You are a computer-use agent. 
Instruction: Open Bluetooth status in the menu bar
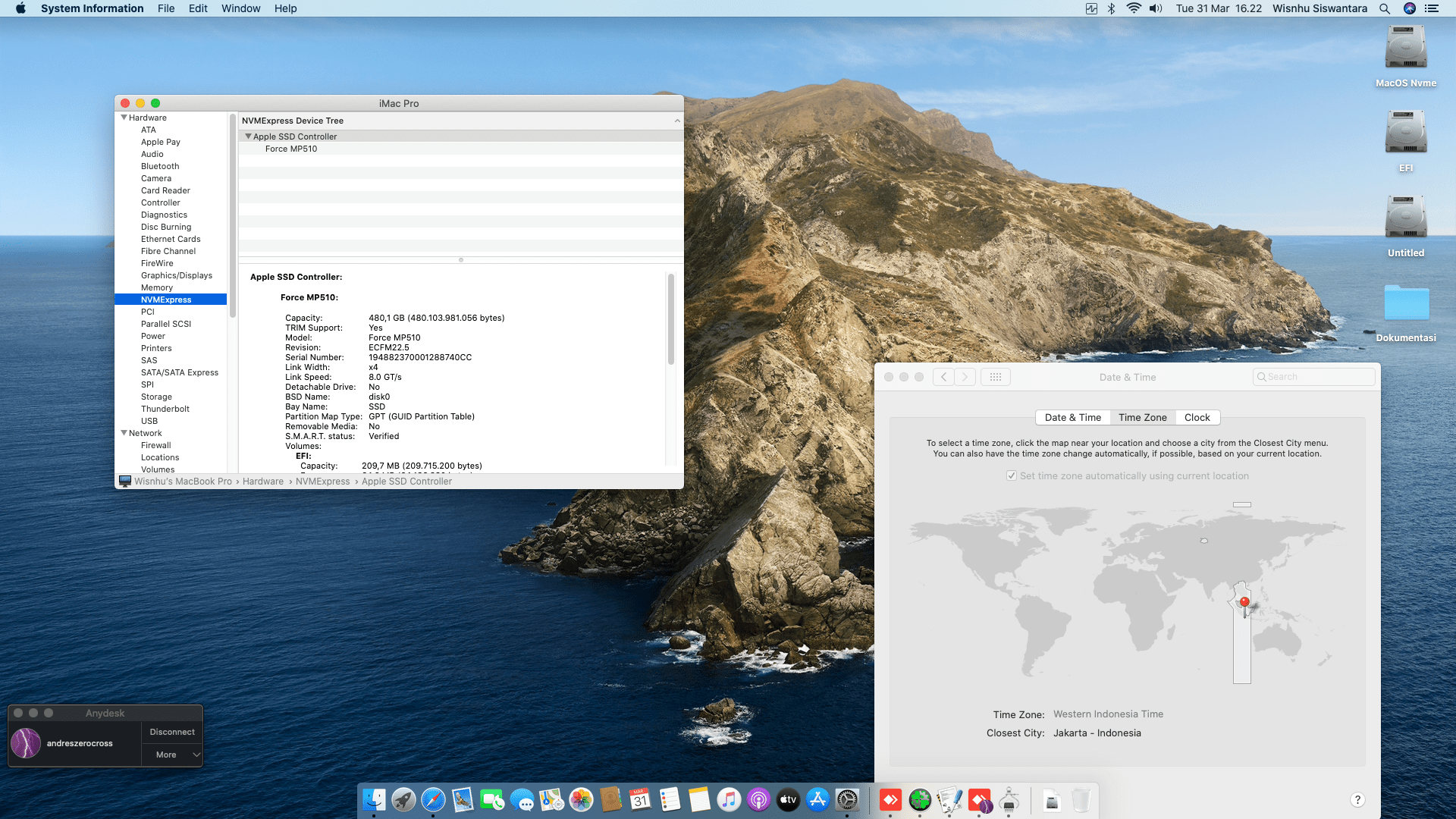[x=1112, y=8]
